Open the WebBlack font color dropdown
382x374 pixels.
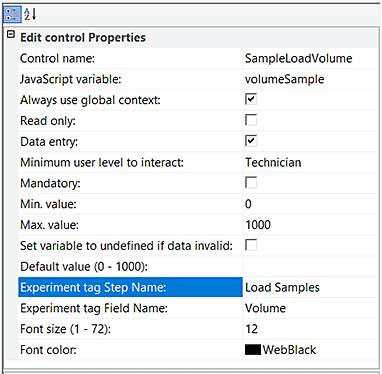tap(310, 350)
